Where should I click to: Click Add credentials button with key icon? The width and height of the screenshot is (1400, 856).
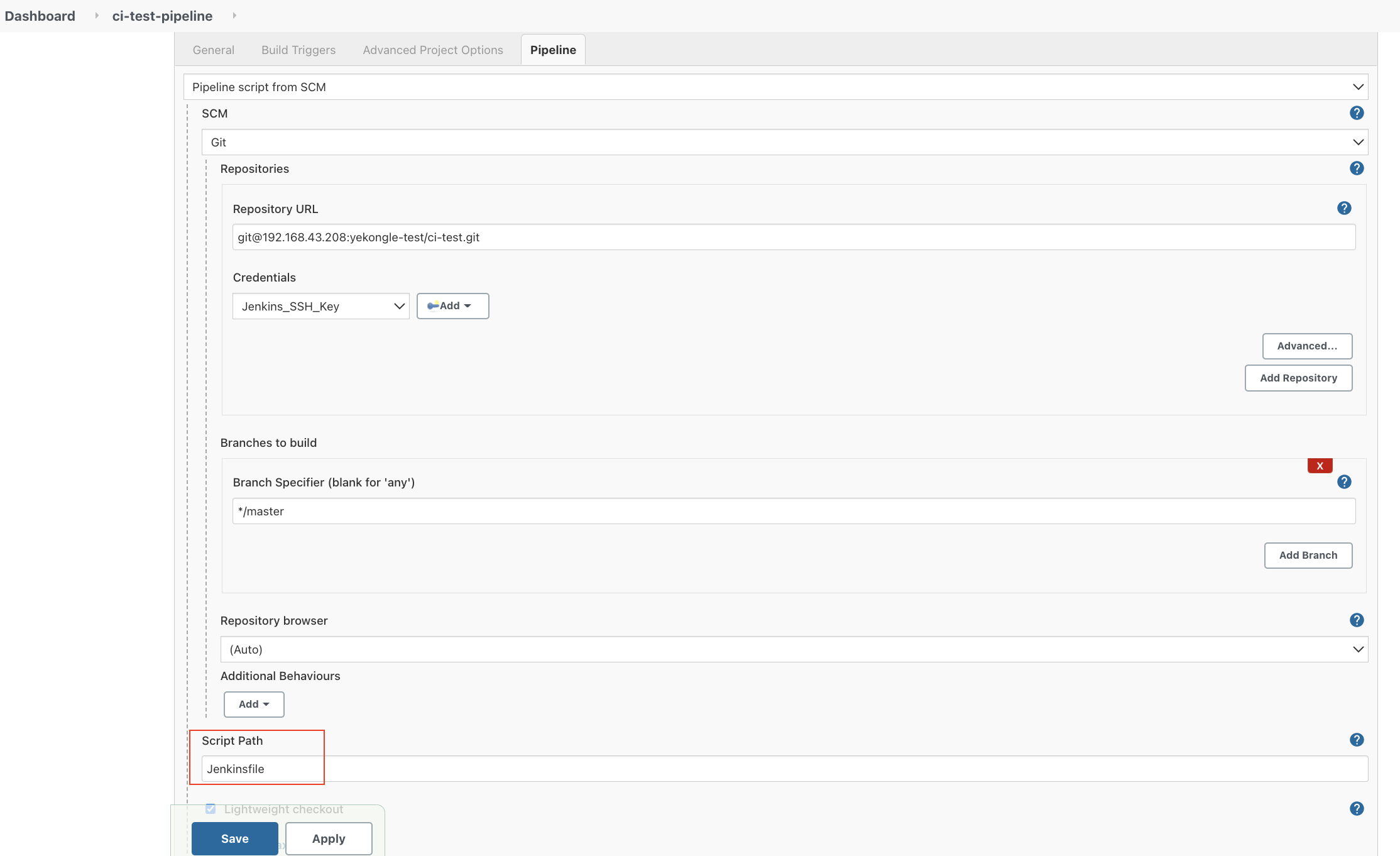pos(452,306)
